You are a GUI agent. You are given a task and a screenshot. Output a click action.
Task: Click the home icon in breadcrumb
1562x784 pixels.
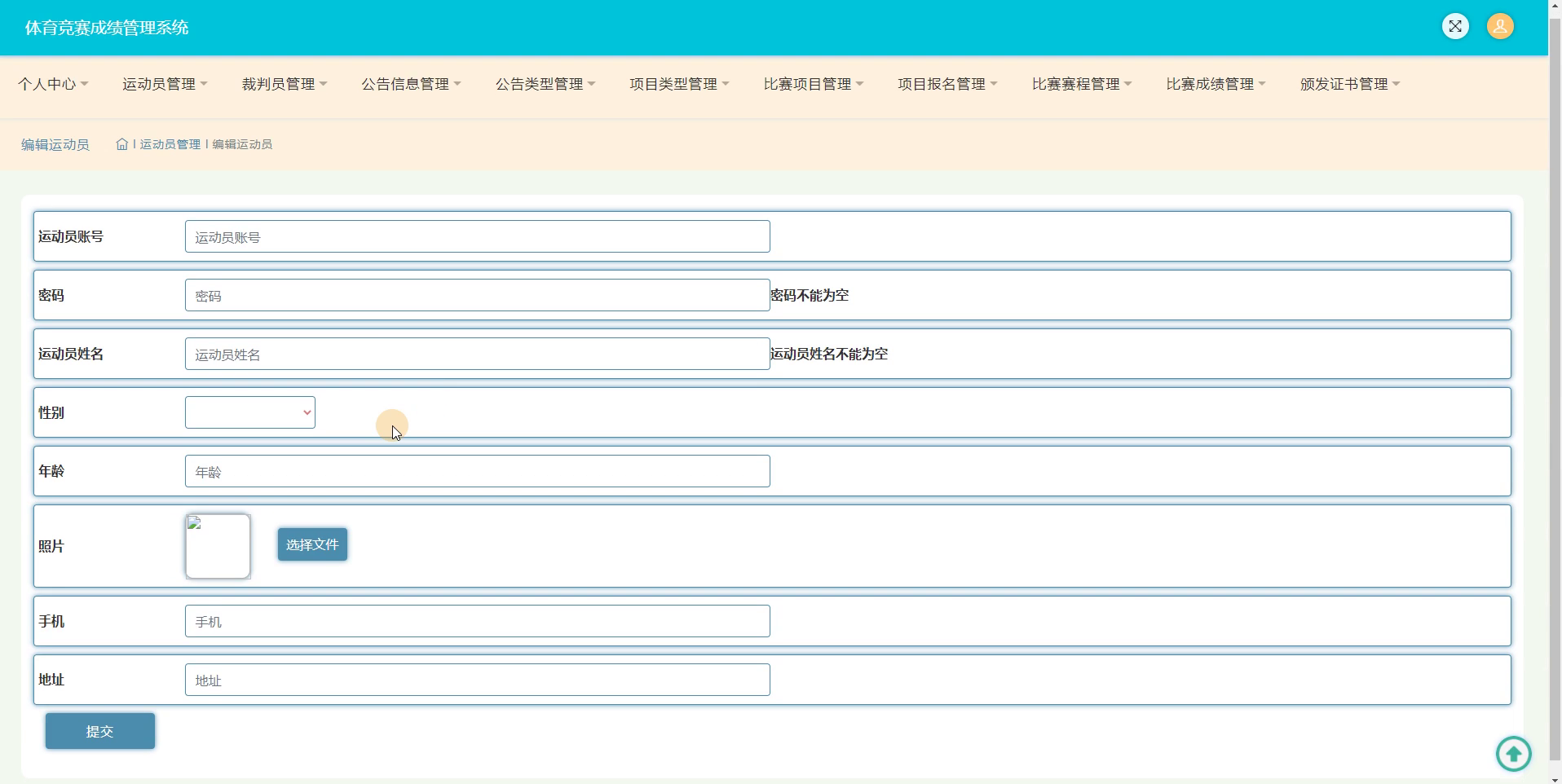pyautogui.click(x=121, y=144)
